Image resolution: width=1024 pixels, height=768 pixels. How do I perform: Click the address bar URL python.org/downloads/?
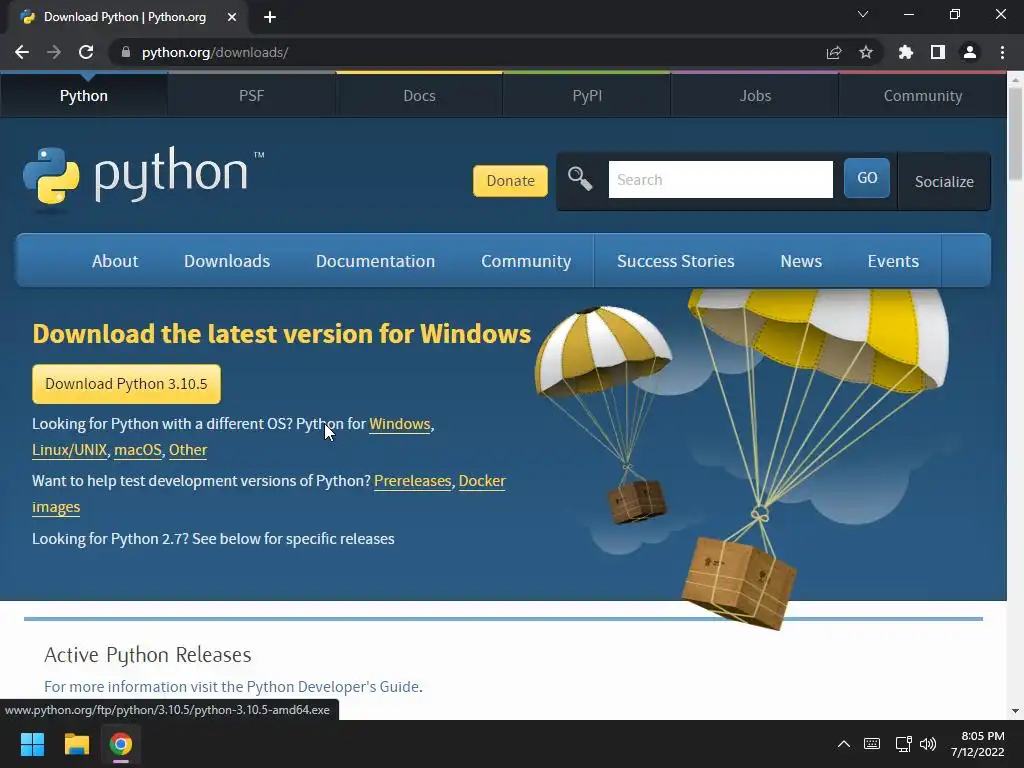click(215, 52)
